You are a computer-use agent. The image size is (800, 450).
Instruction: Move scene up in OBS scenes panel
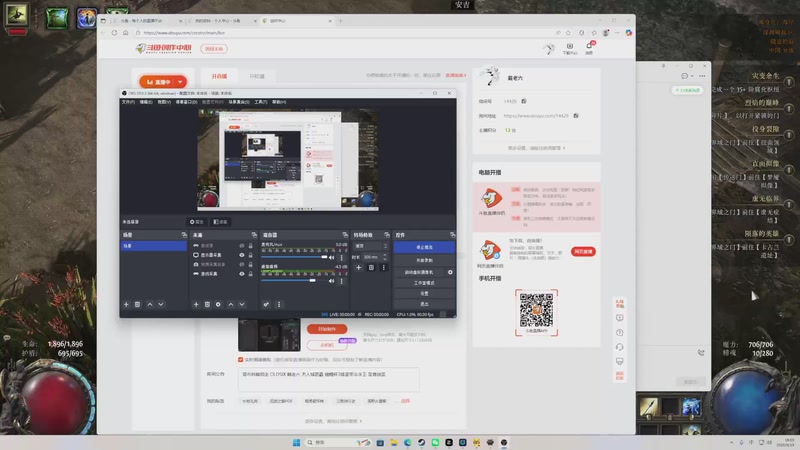[150, 305]
